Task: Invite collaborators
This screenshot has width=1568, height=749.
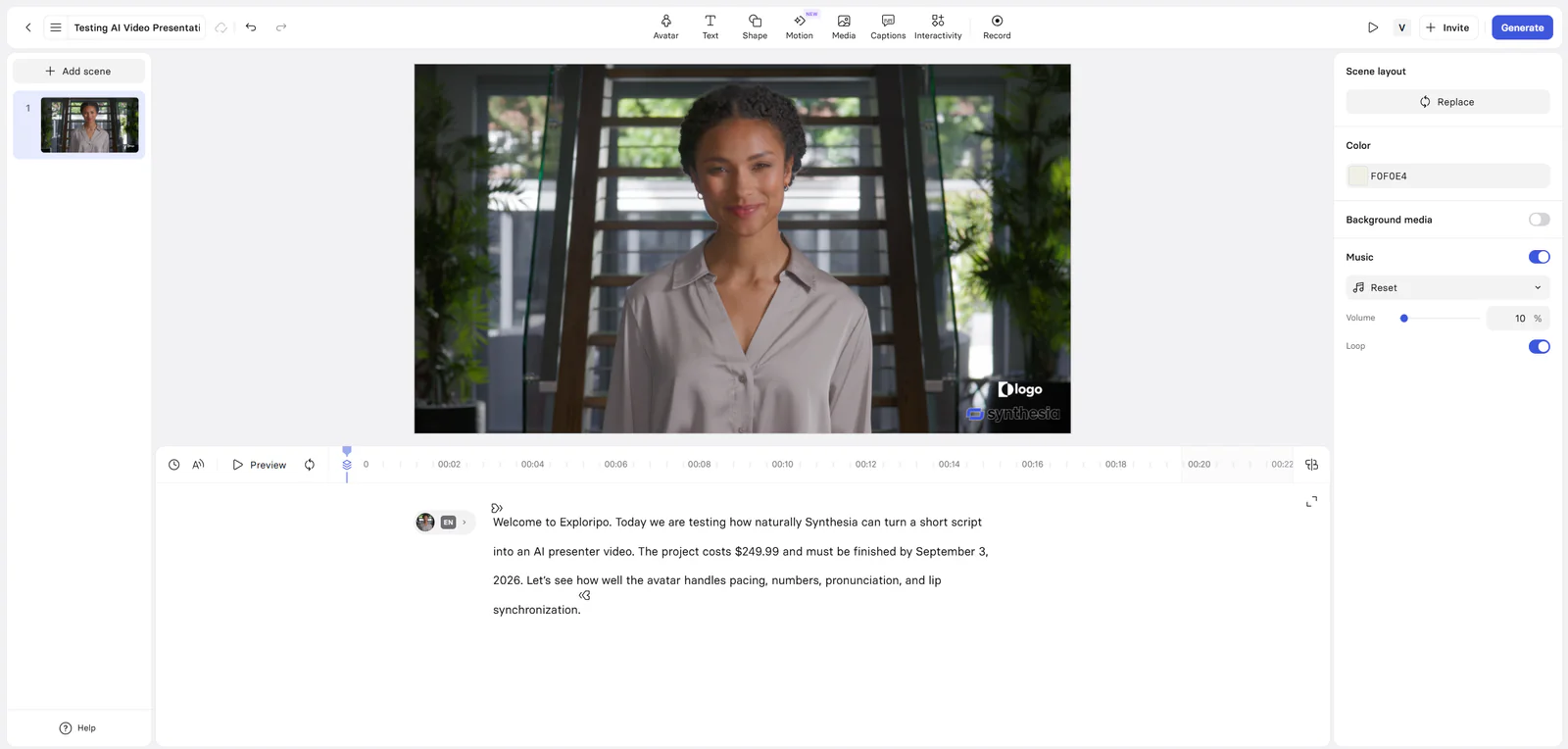Action: [1447, 27]
